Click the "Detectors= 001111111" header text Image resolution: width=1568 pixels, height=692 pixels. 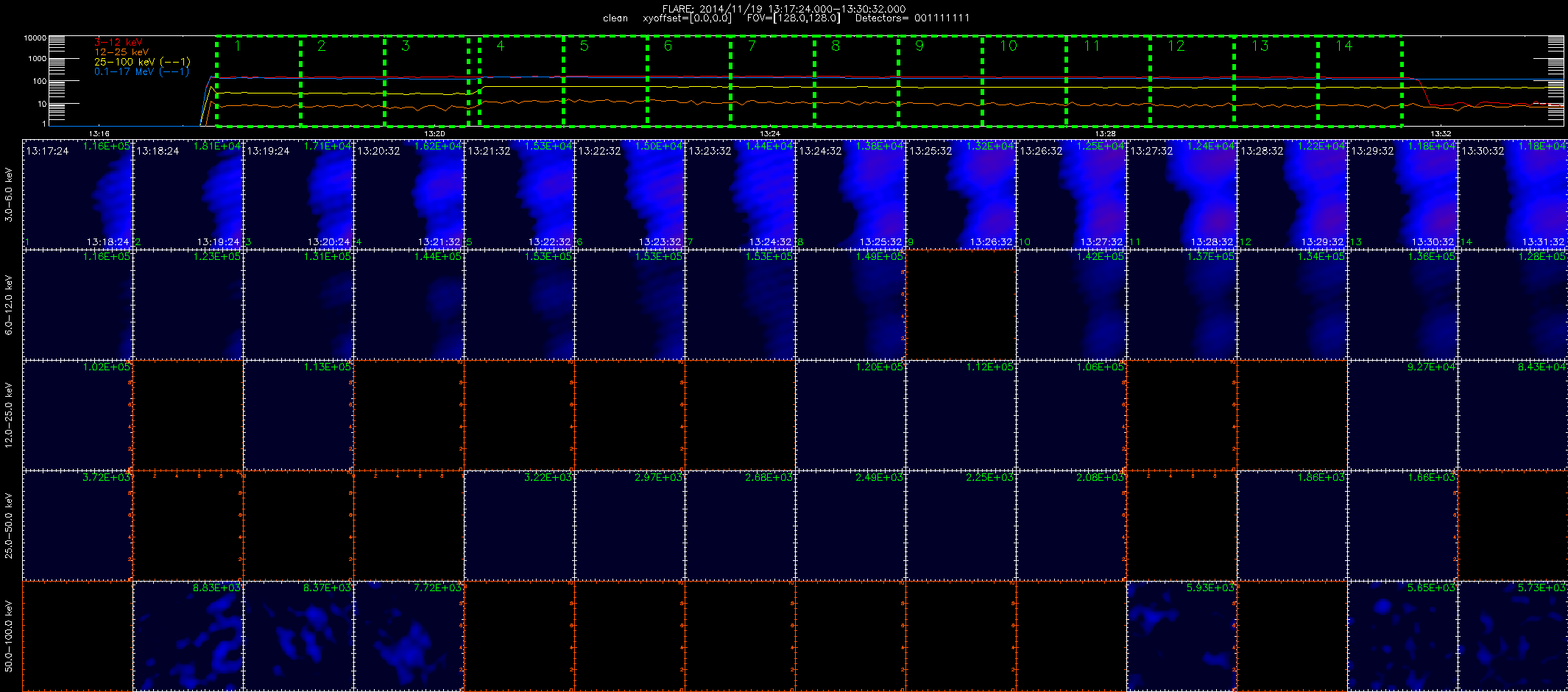click(x=912, y=18)
